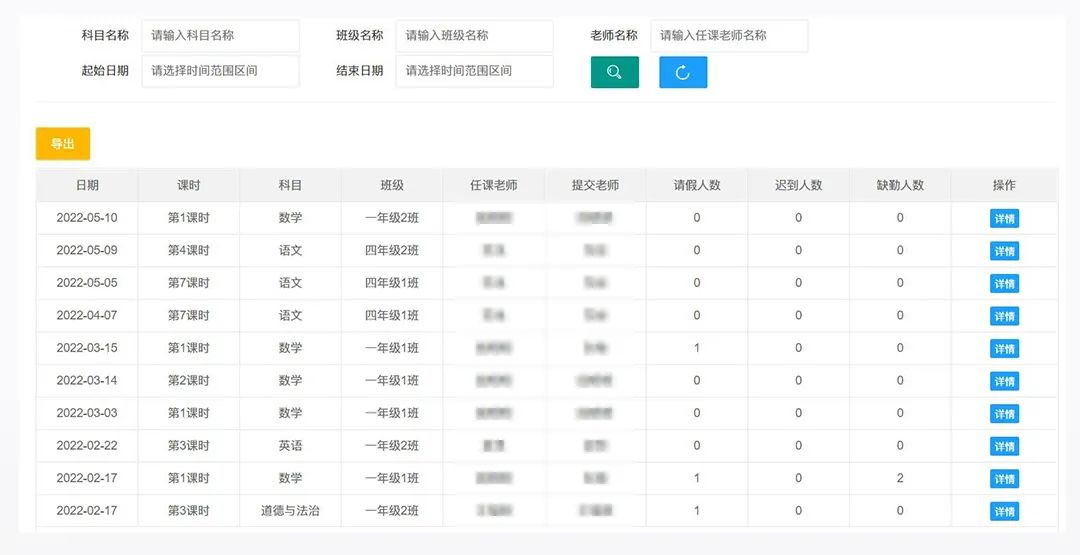This screenshot has width=1080, height=555.
Task: Select the date cell 2022-05-10
Action: click(87, 218)
